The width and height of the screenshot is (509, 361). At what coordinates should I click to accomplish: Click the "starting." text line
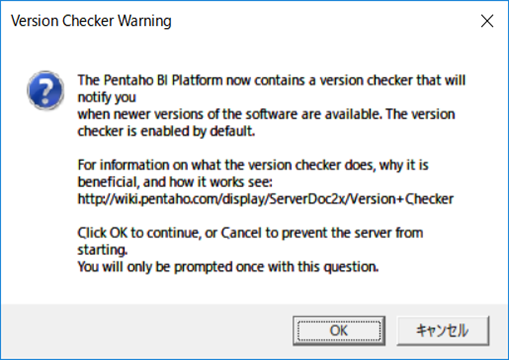102,250
